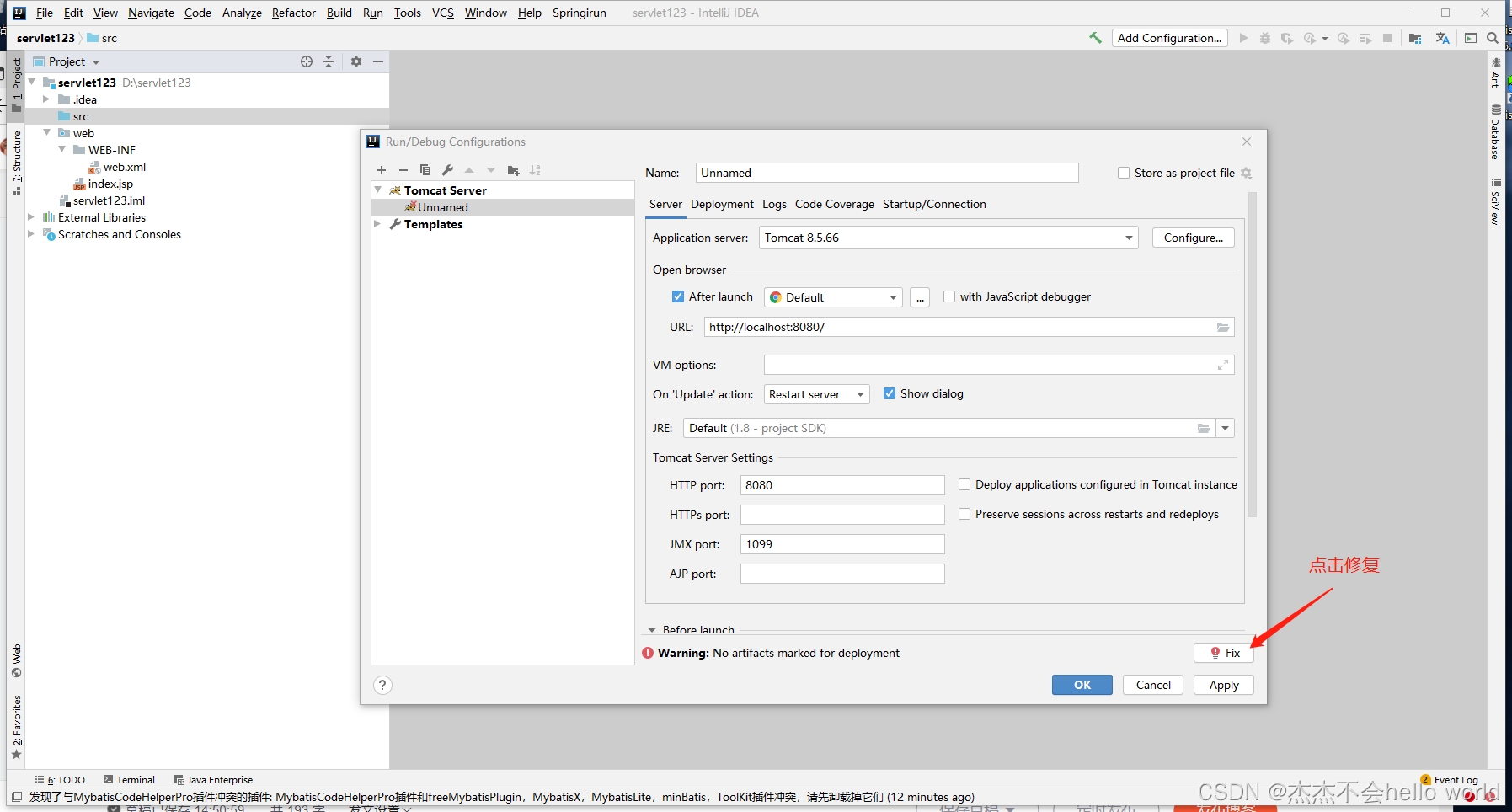The height and width of the screenshot is (812, 1512).
Task: Remove configuration with minus icon
Action: click(x=403, y=170)
